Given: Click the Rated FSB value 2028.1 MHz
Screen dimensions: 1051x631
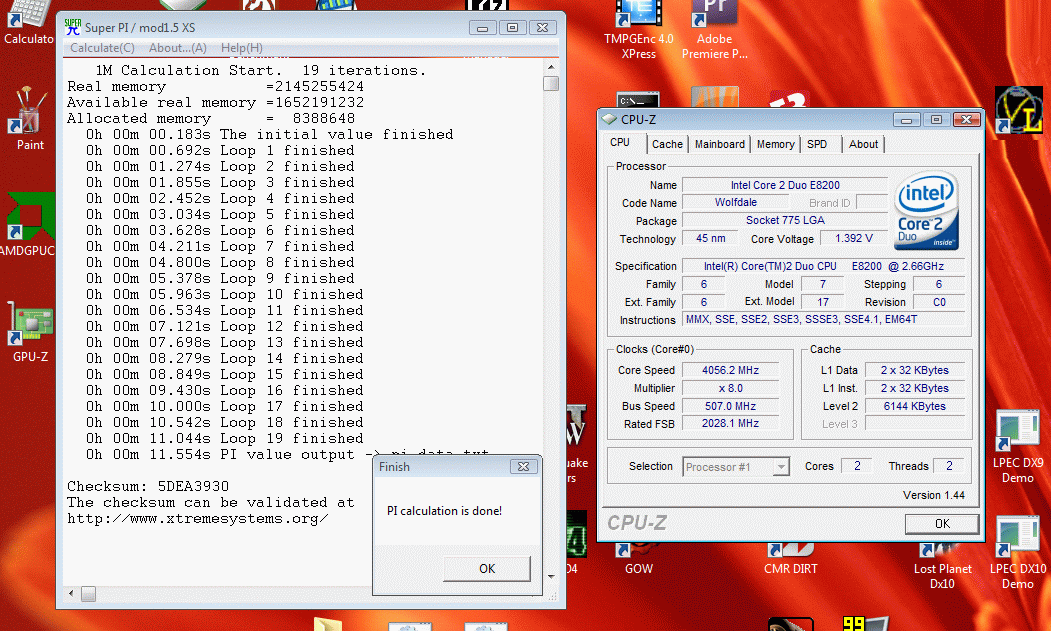Looking at the screenshot, I should [x=731, y=424].
